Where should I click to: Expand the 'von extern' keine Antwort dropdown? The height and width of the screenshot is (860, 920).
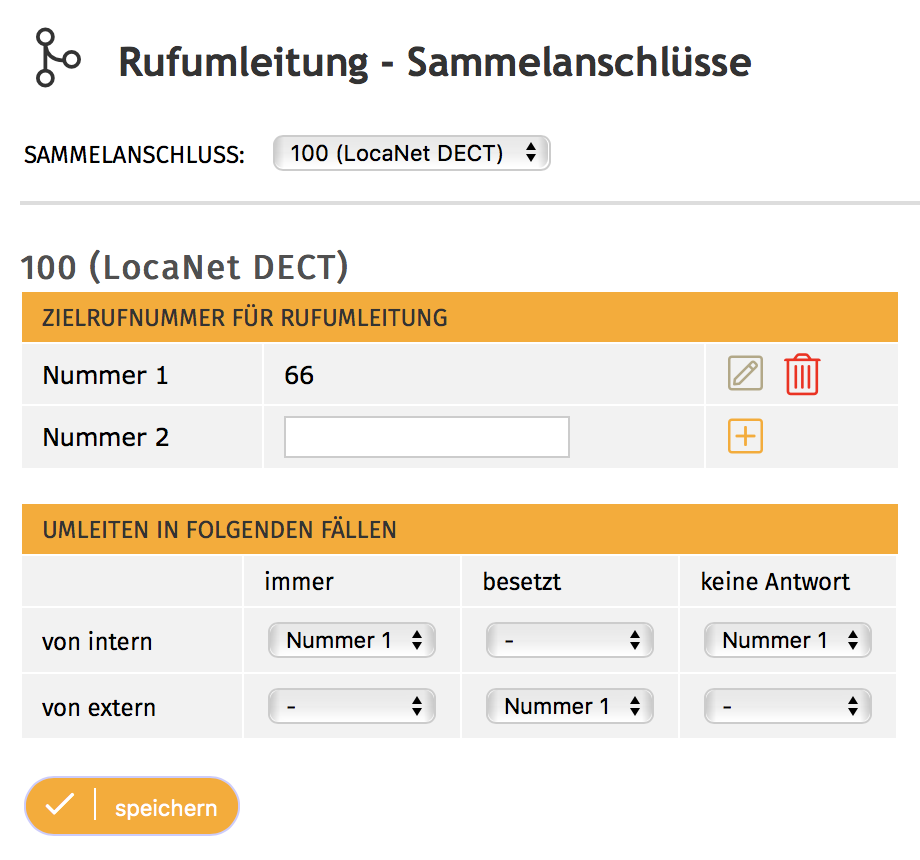(787, 707)
